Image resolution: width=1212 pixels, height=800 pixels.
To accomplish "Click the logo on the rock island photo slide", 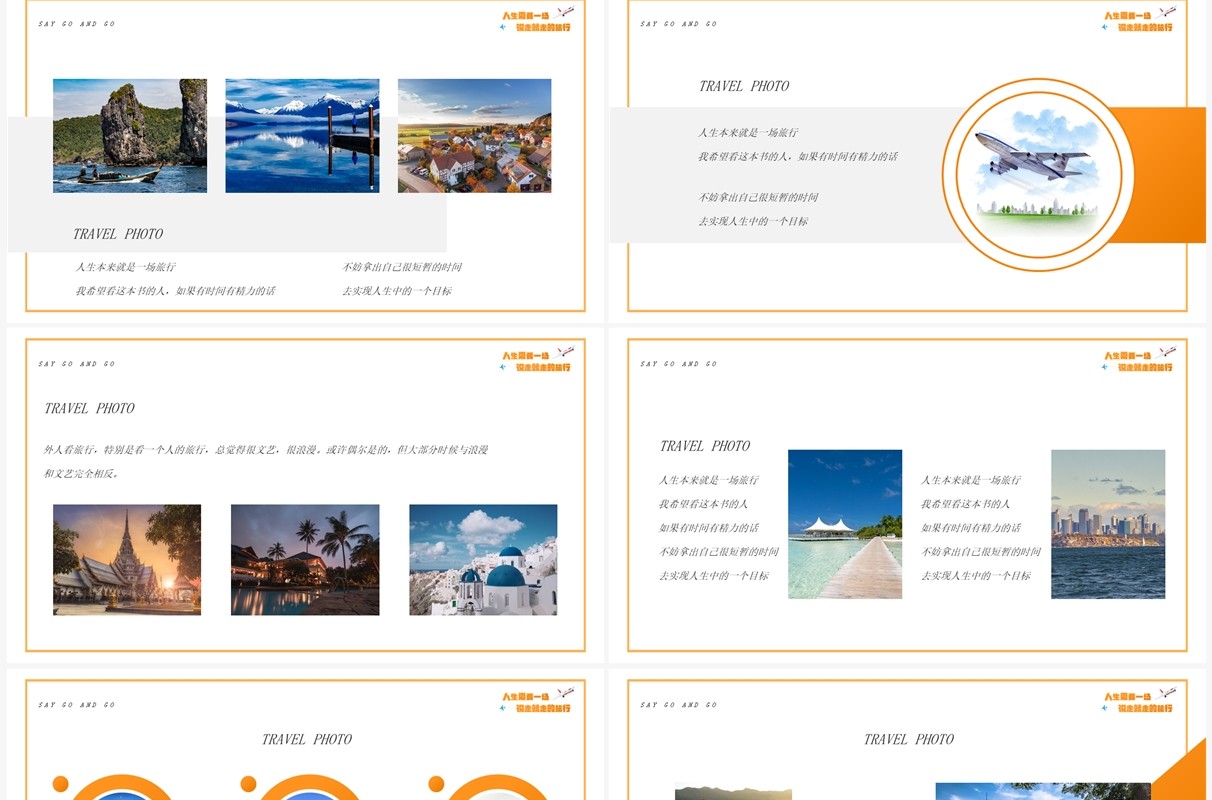I will [x=536, y=20].
